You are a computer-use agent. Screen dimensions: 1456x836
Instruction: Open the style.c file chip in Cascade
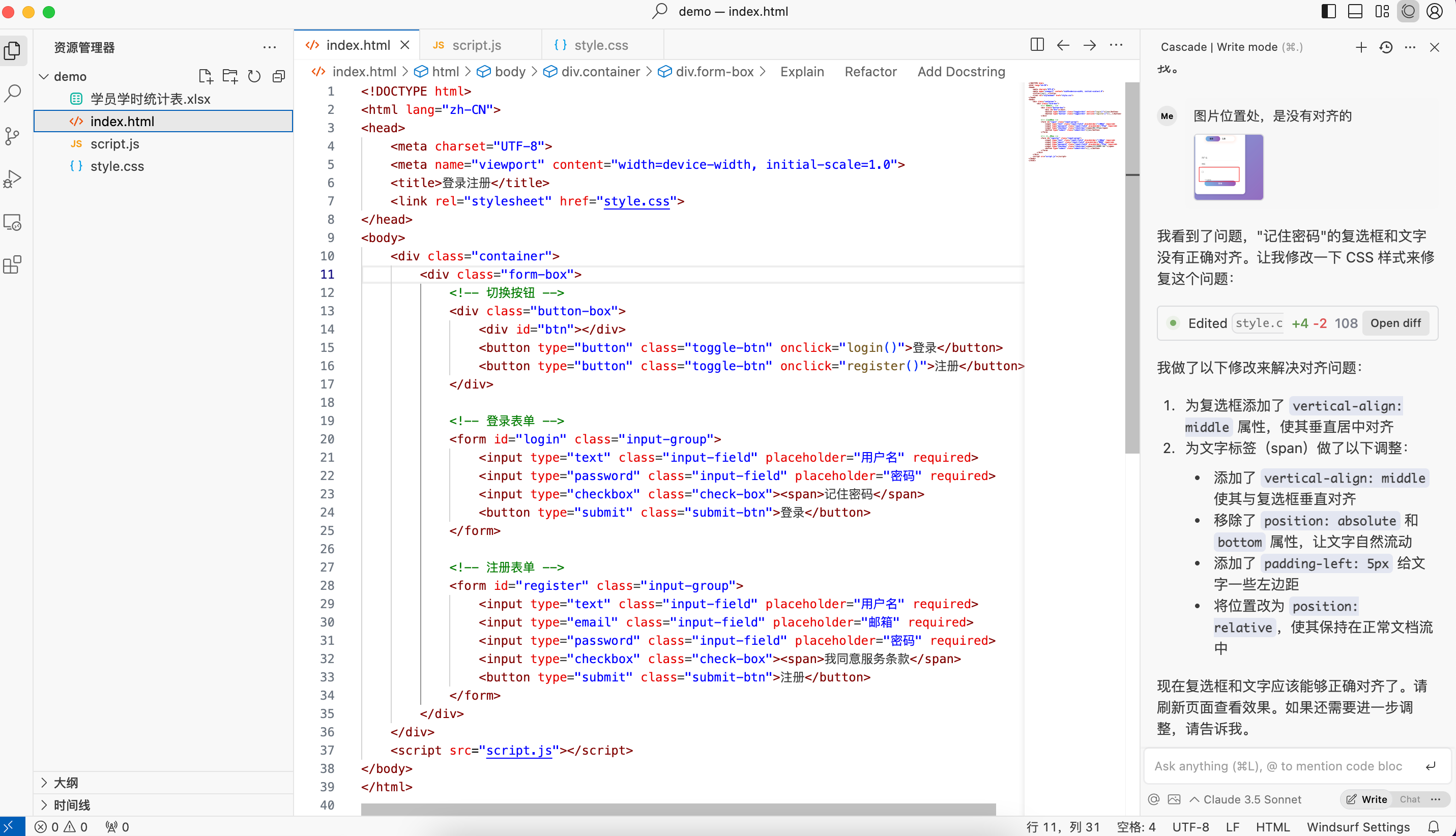pos(1259,323)
